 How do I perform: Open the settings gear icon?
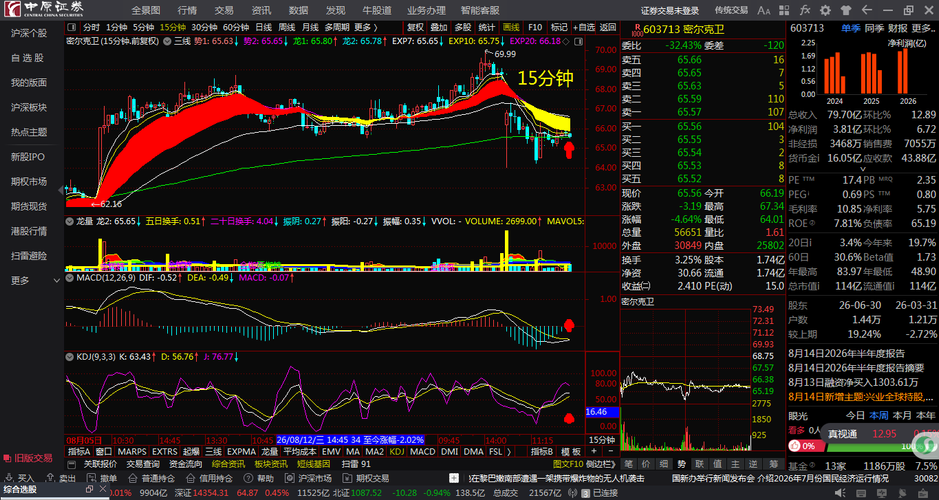click(825, 10)
